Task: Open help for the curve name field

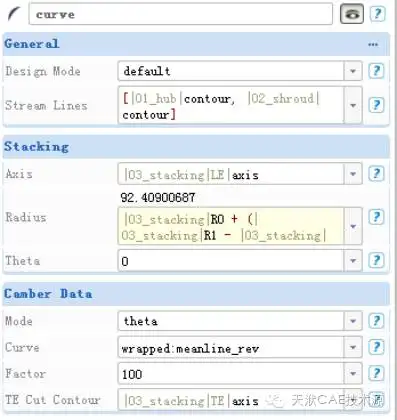Action: 377,14
